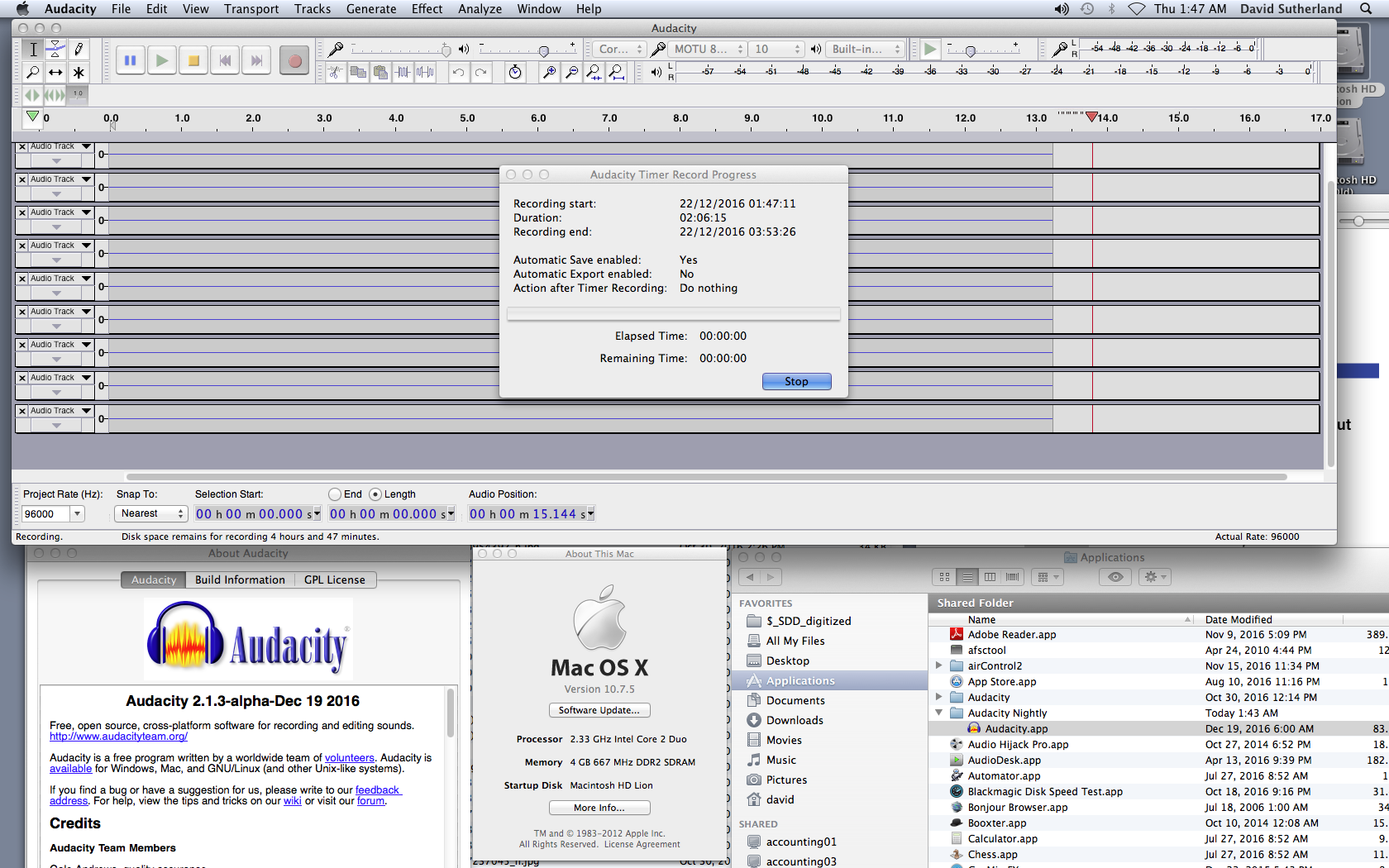Toggle the Pause button

click(x=131, y=60)
